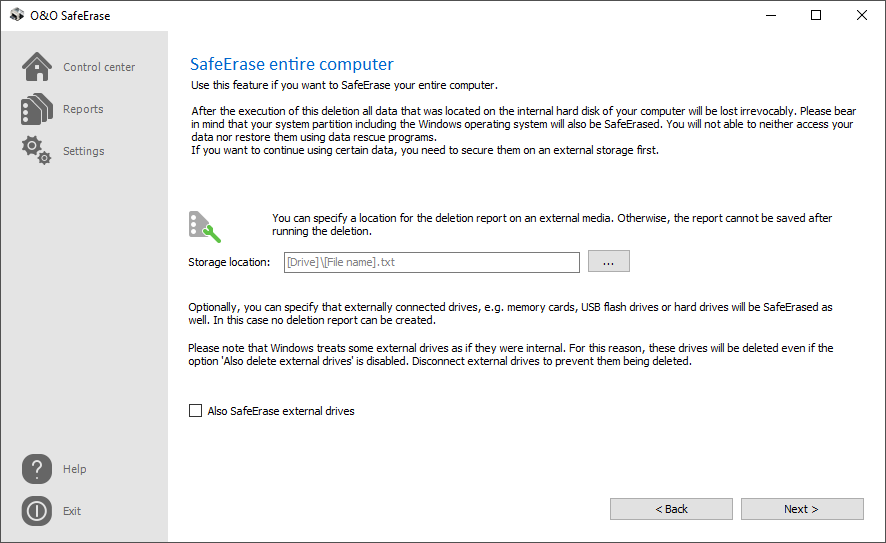886x543 pixels.
Task: Browse for storage location with ellipsis button
Action: [x=609, y=262]
